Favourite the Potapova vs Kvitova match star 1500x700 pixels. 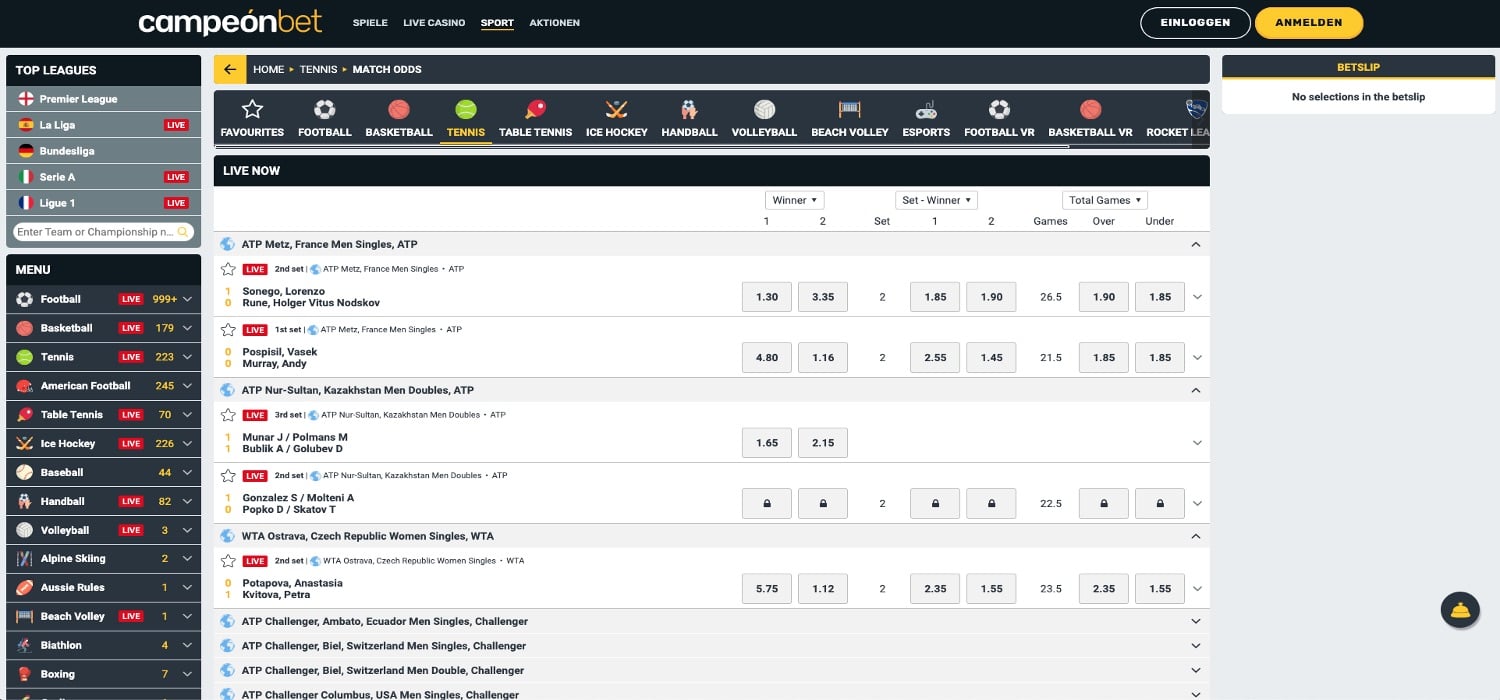coord(228,561)
